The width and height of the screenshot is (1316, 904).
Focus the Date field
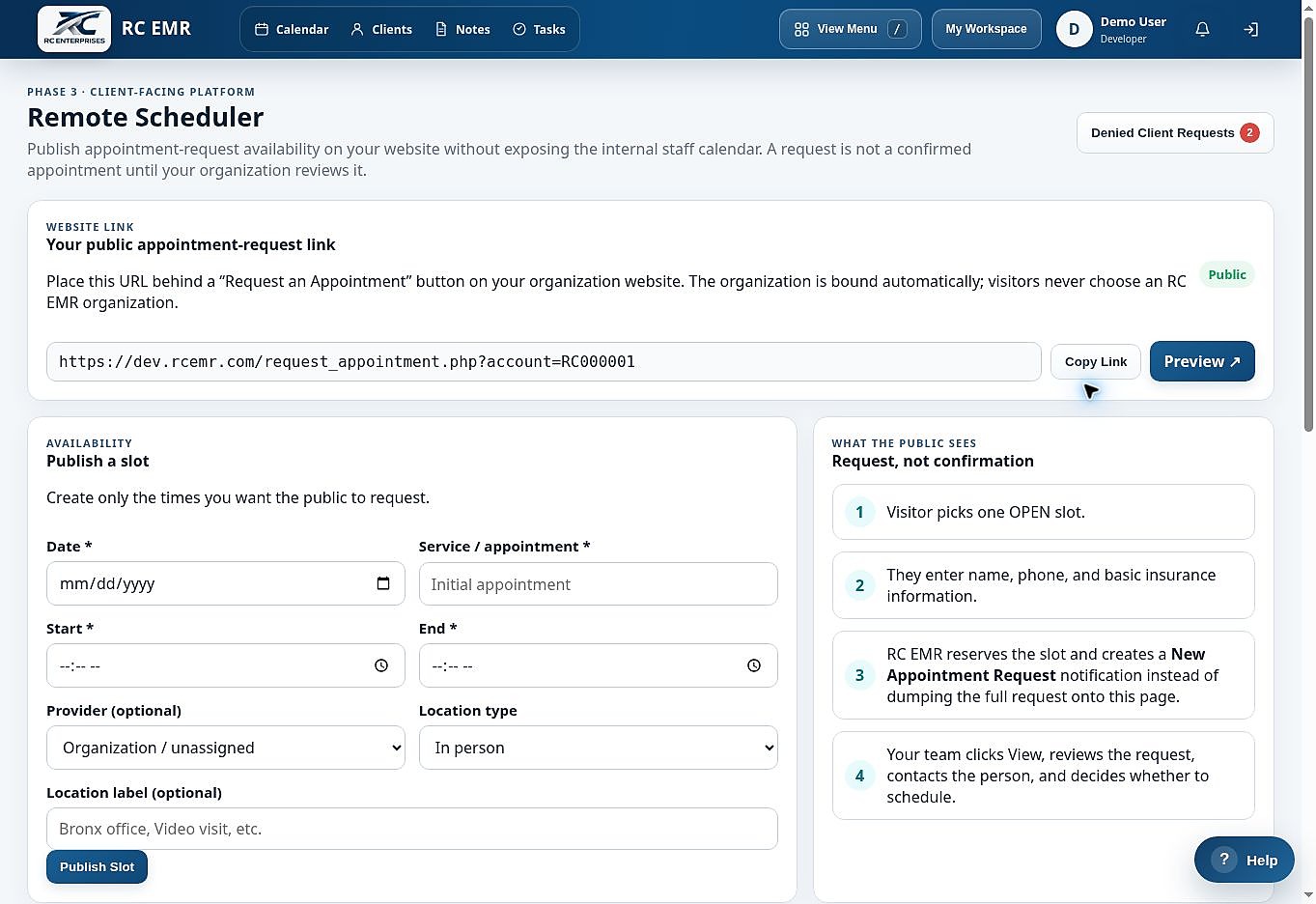[x=225, y=583]
